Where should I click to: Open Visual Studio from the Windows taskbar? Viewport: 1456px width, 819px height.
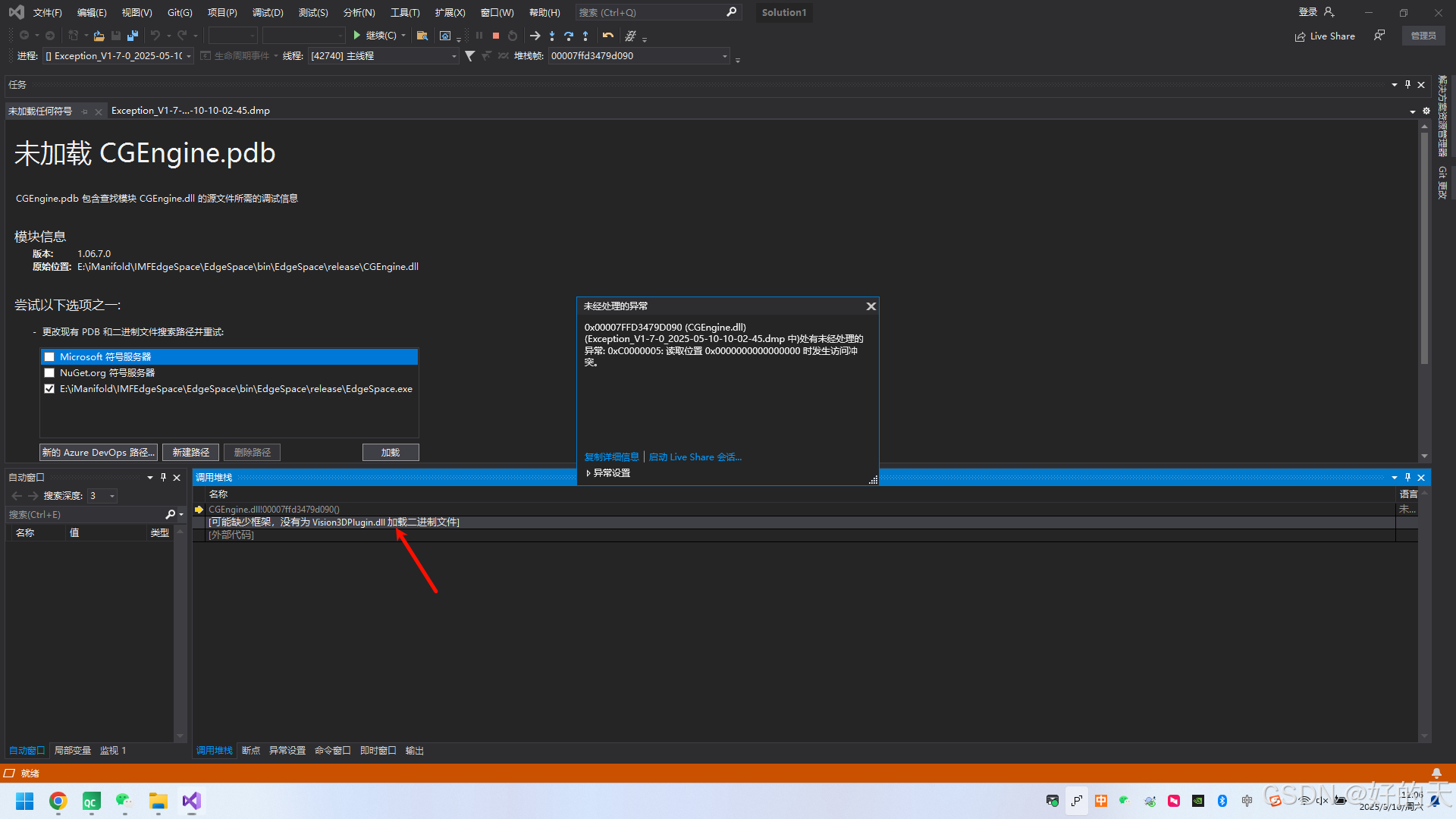[x=191, y=801]
